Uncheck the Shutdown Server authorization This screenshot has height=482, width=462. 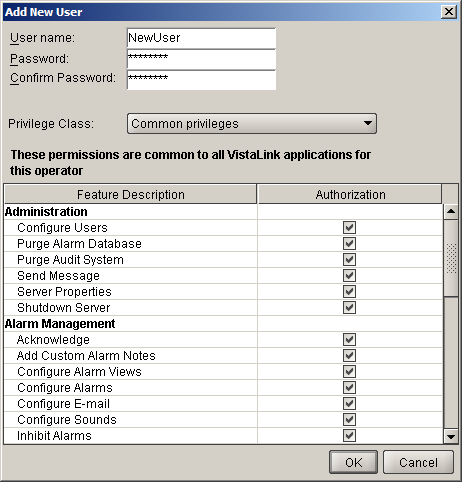click(x=349, y=308)
